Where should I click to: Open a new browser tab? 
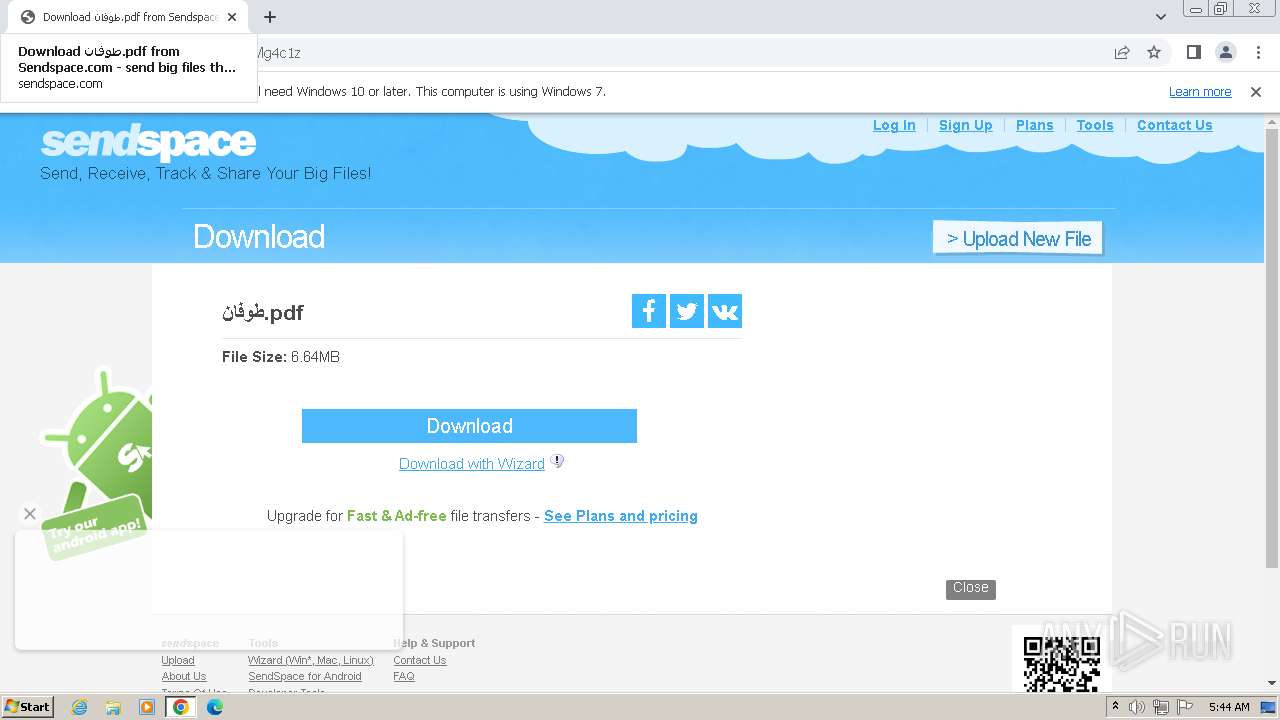tap(270, 17)
